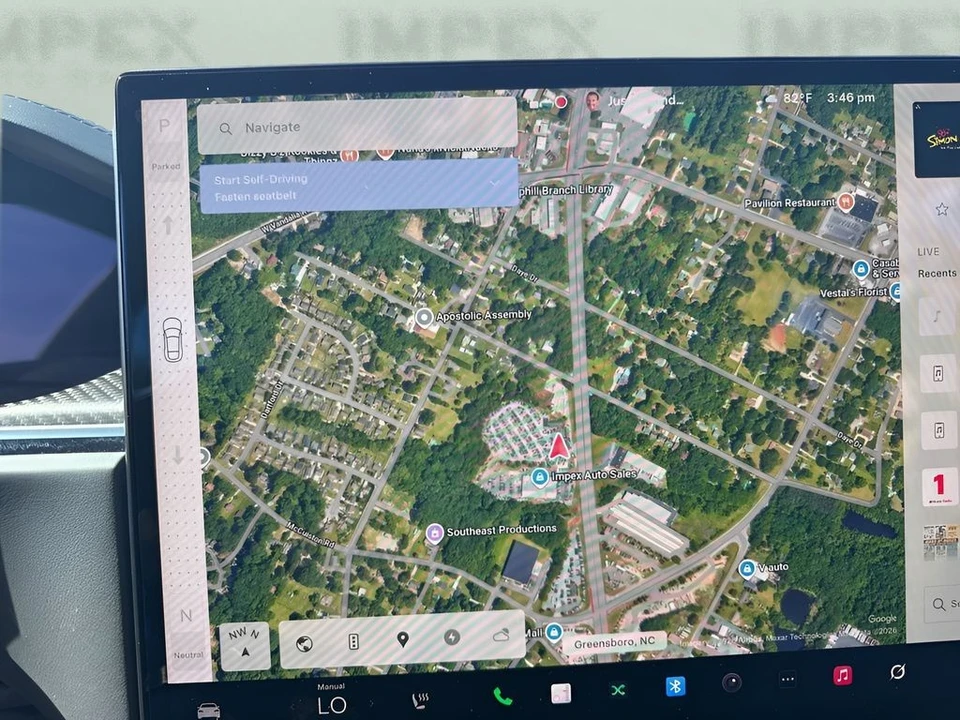This screenshot has width=960, height=720.
Task: Tap the car outline icon on gear strip
Action: (x=173, y=340)
